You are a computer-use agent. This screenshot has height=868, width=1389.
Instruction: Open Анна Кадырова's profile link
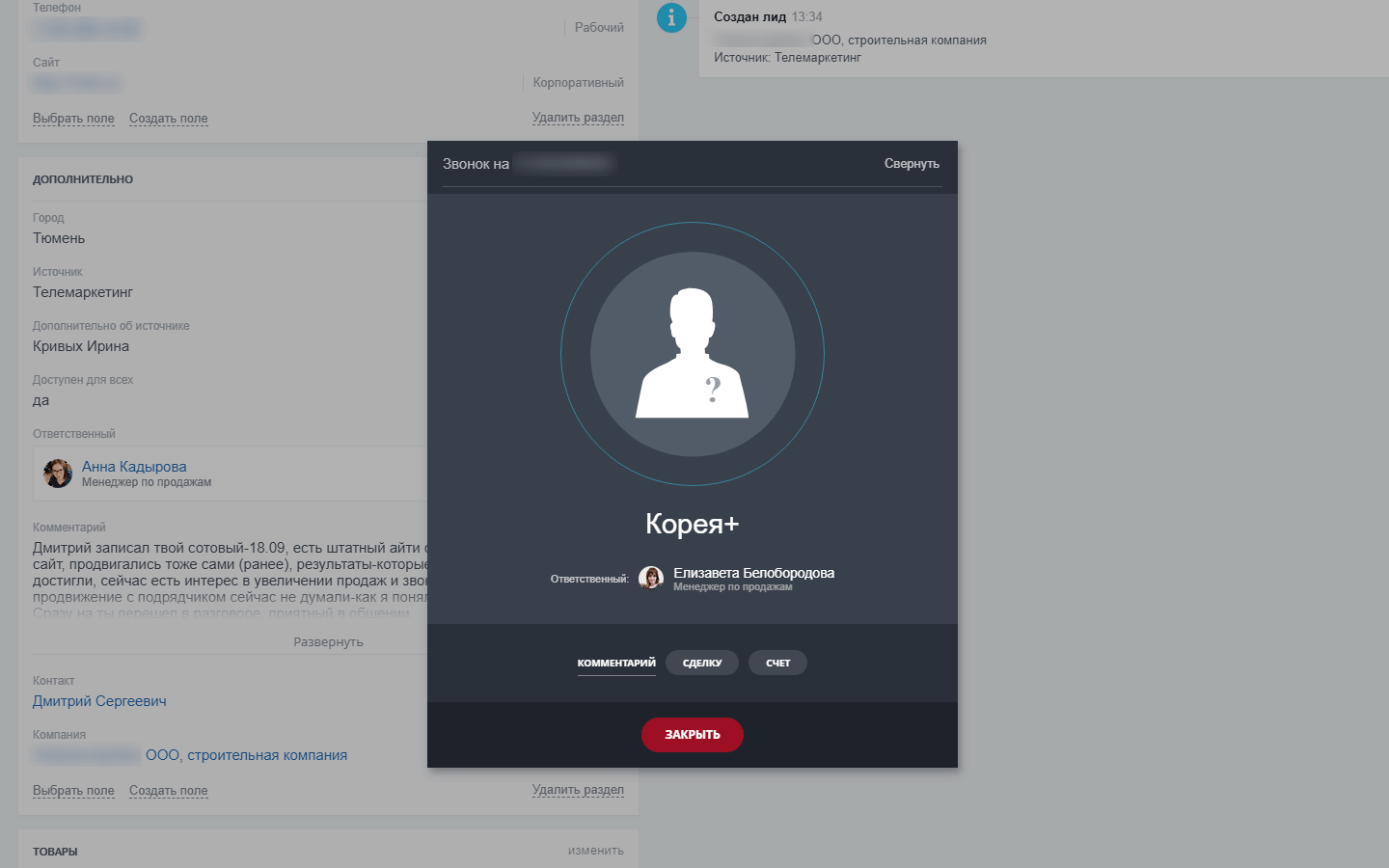pyautogui.click(x=135, y=466)
